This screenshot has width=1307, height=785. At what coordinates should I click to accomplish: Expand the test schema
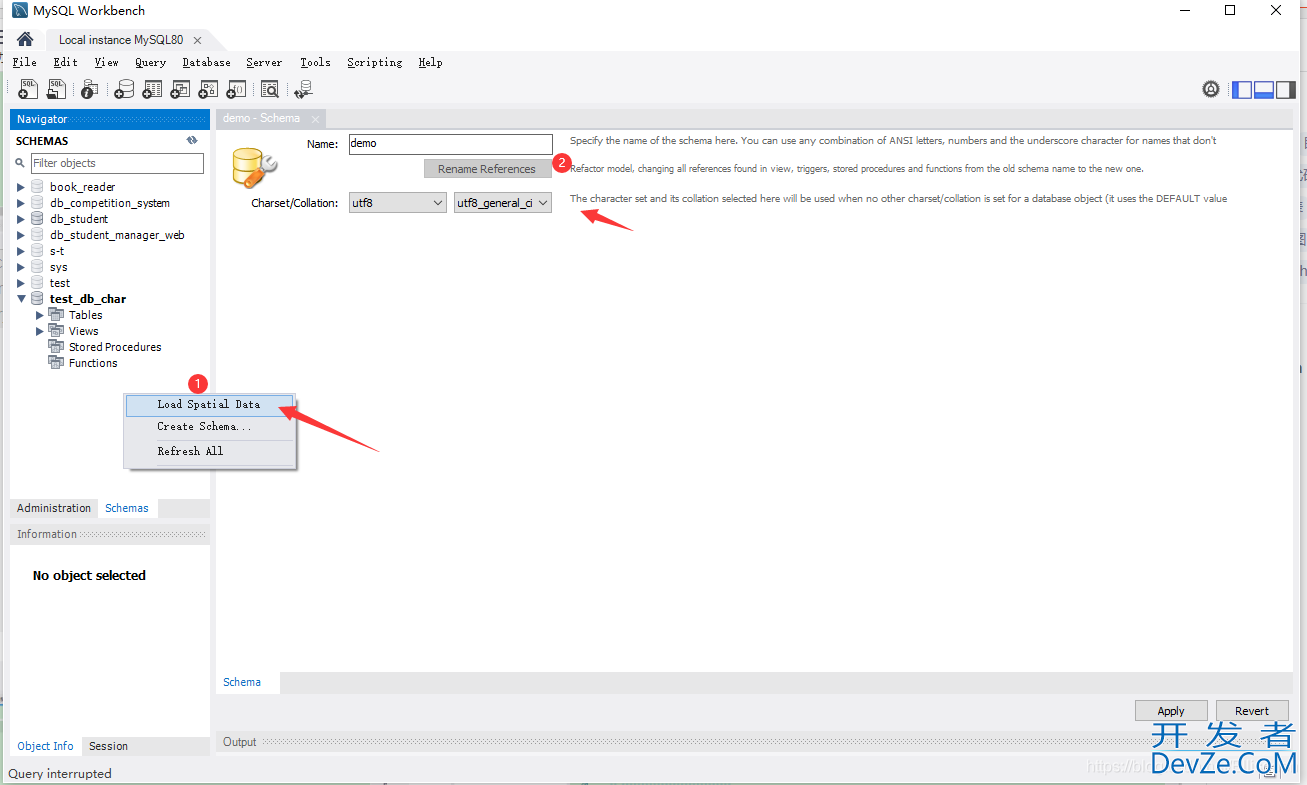click(x=22, y=283)
